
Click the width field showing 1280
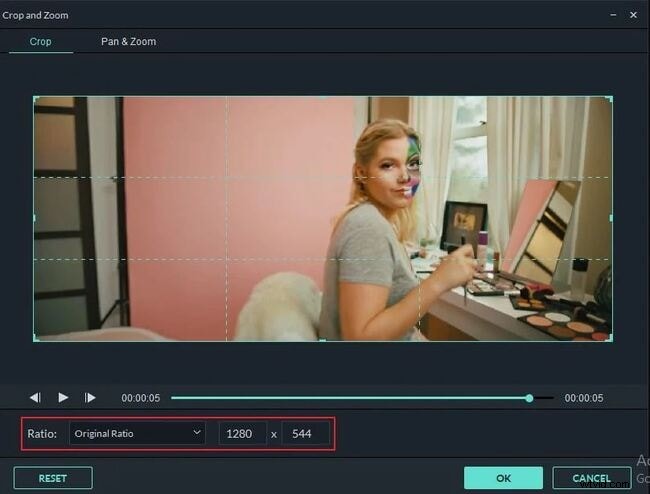point(243,433)
